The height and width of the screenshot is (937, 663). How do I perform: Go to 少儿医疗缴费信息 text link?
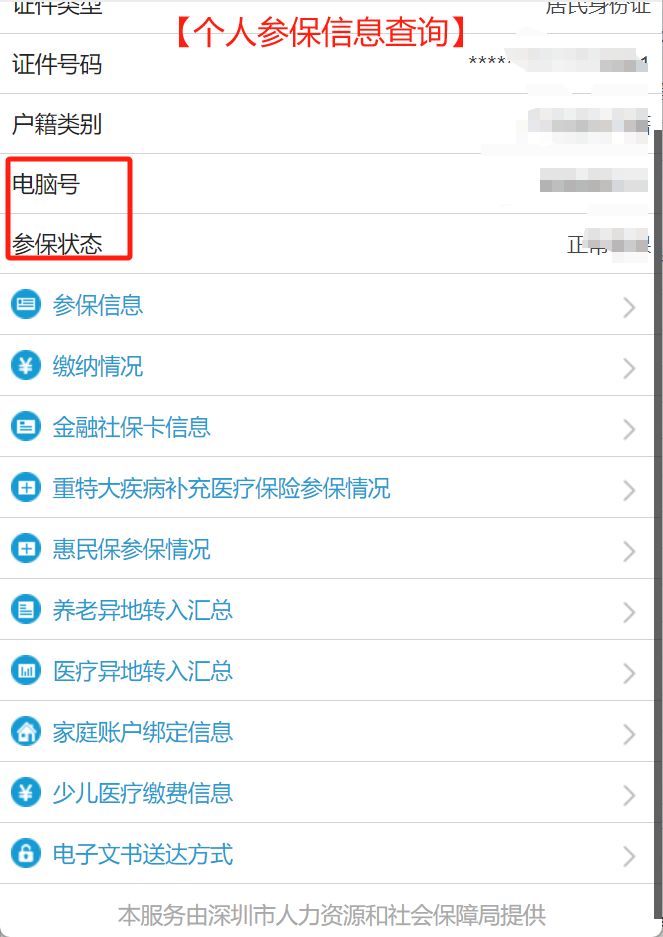click(x=142, y=793)
